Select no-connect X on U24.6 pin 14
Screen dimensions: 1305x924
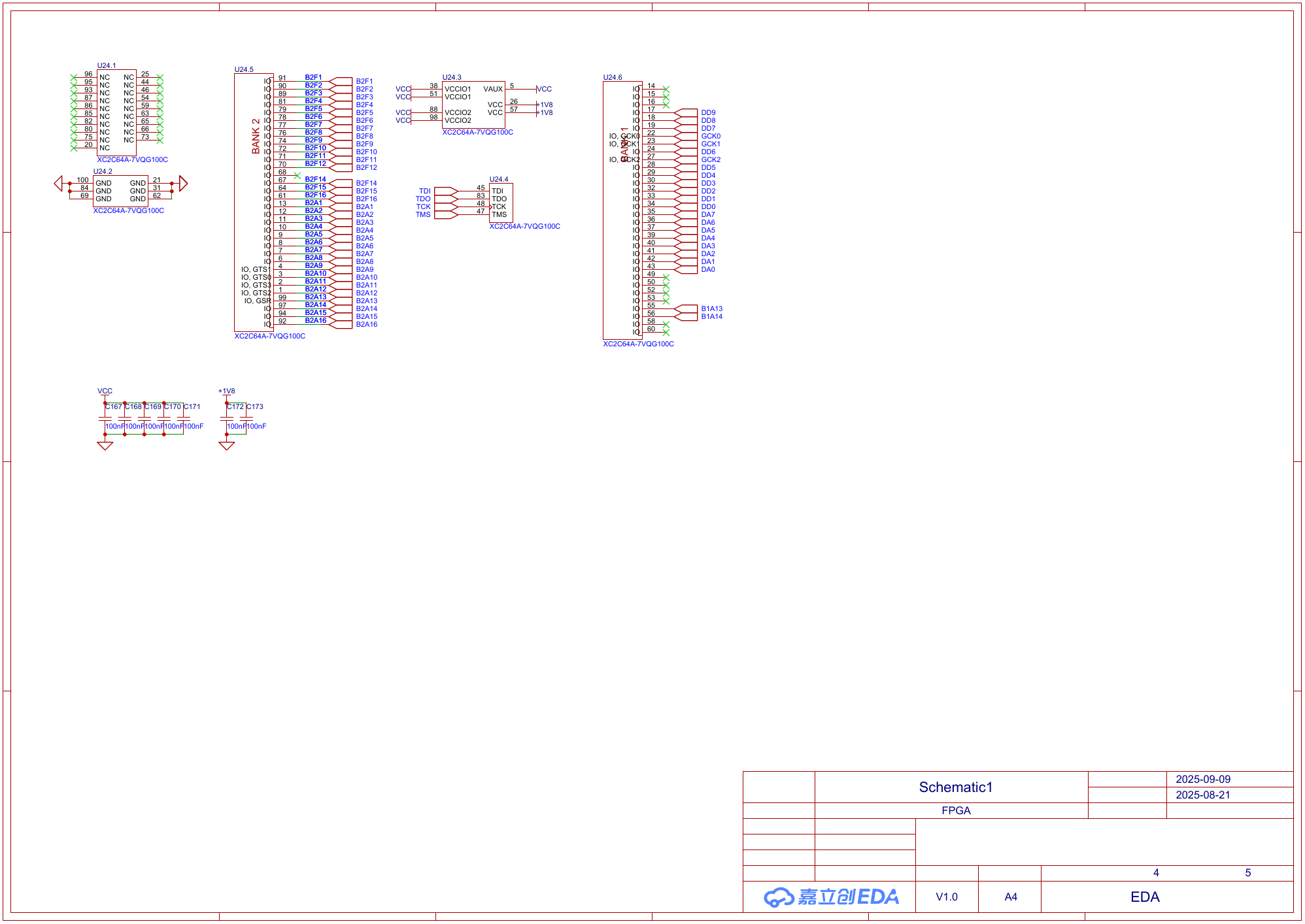coord(666,90)
